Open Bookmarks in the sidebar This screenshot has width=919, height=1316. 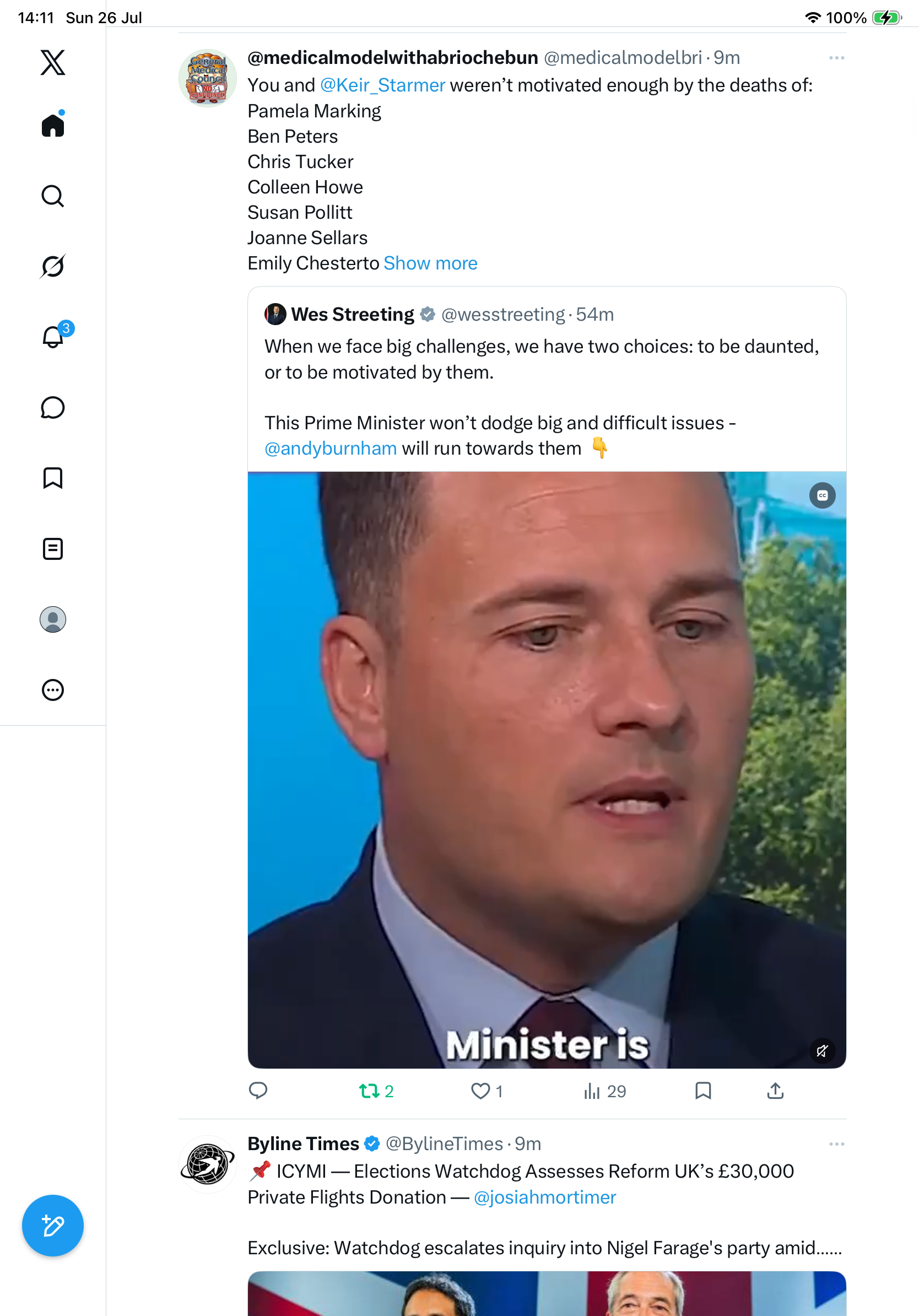click(x=53, y=478)
